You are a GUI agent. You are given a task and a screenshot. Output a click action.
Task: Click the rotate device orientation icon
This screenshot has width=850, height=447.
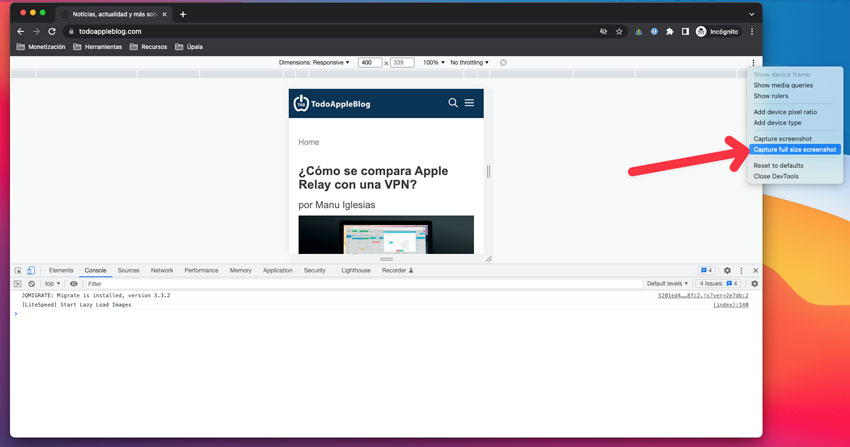click(x=503, y=63)
